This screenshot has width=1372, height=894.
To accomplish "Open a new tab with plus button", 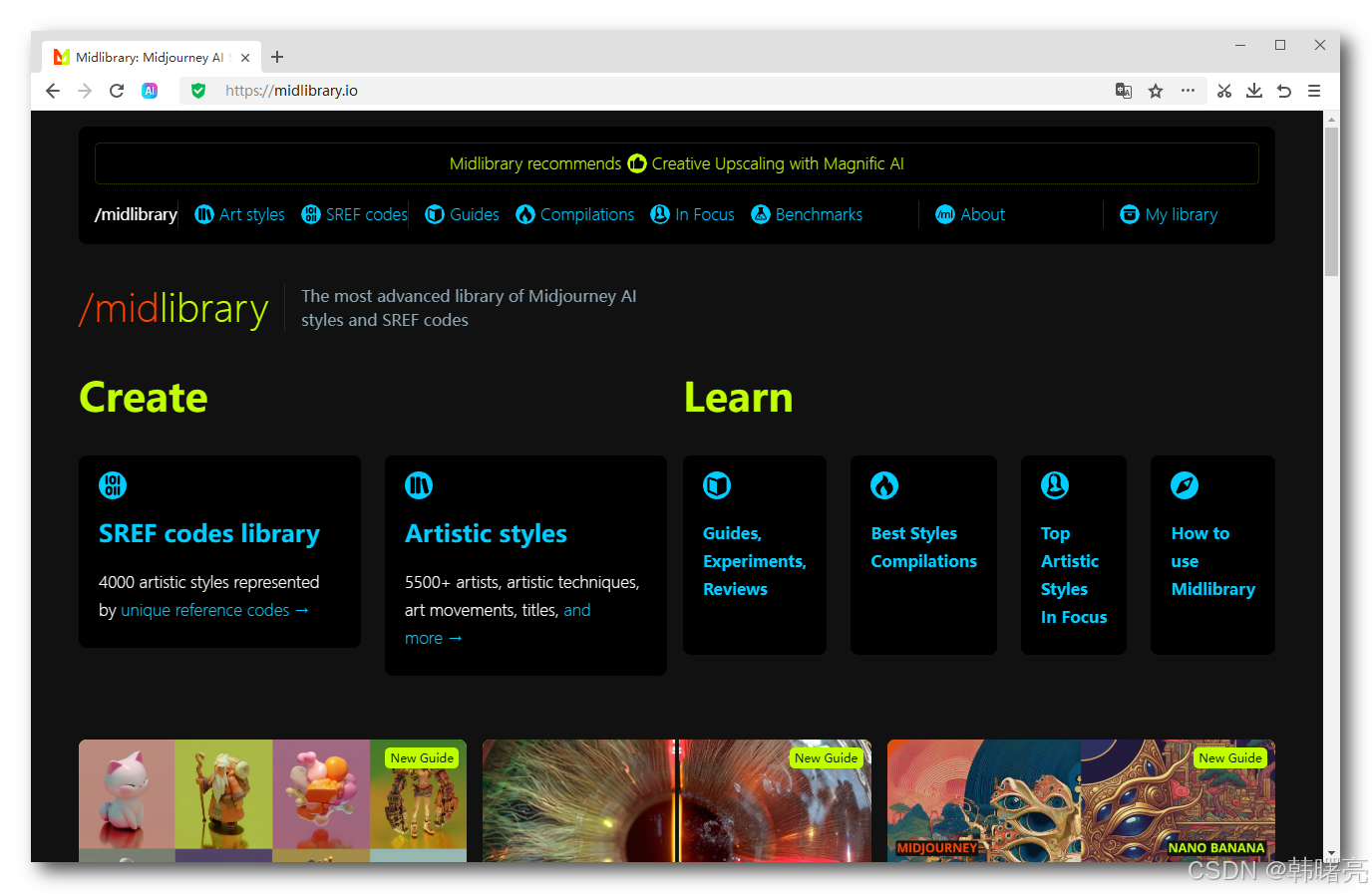I will [277, 57].
